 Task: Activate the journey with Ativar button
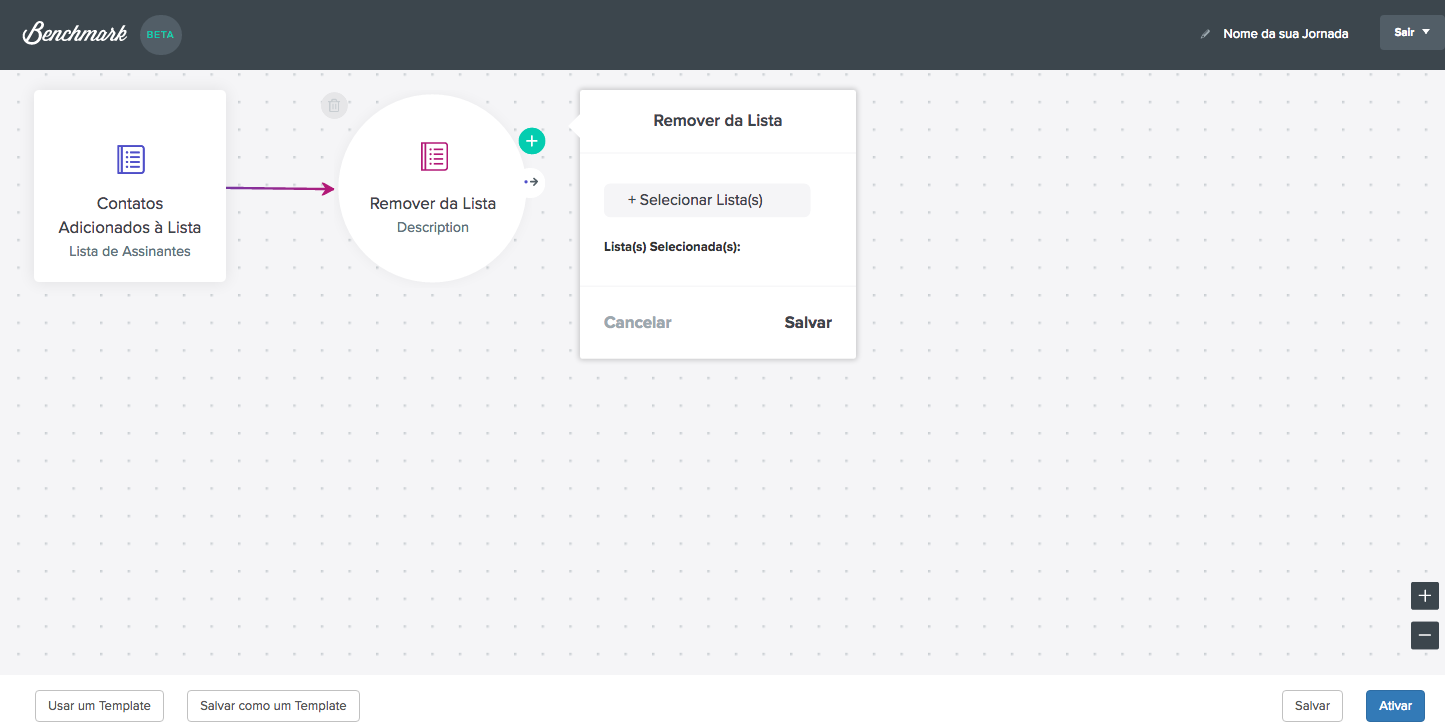[x=1395, y=706]
